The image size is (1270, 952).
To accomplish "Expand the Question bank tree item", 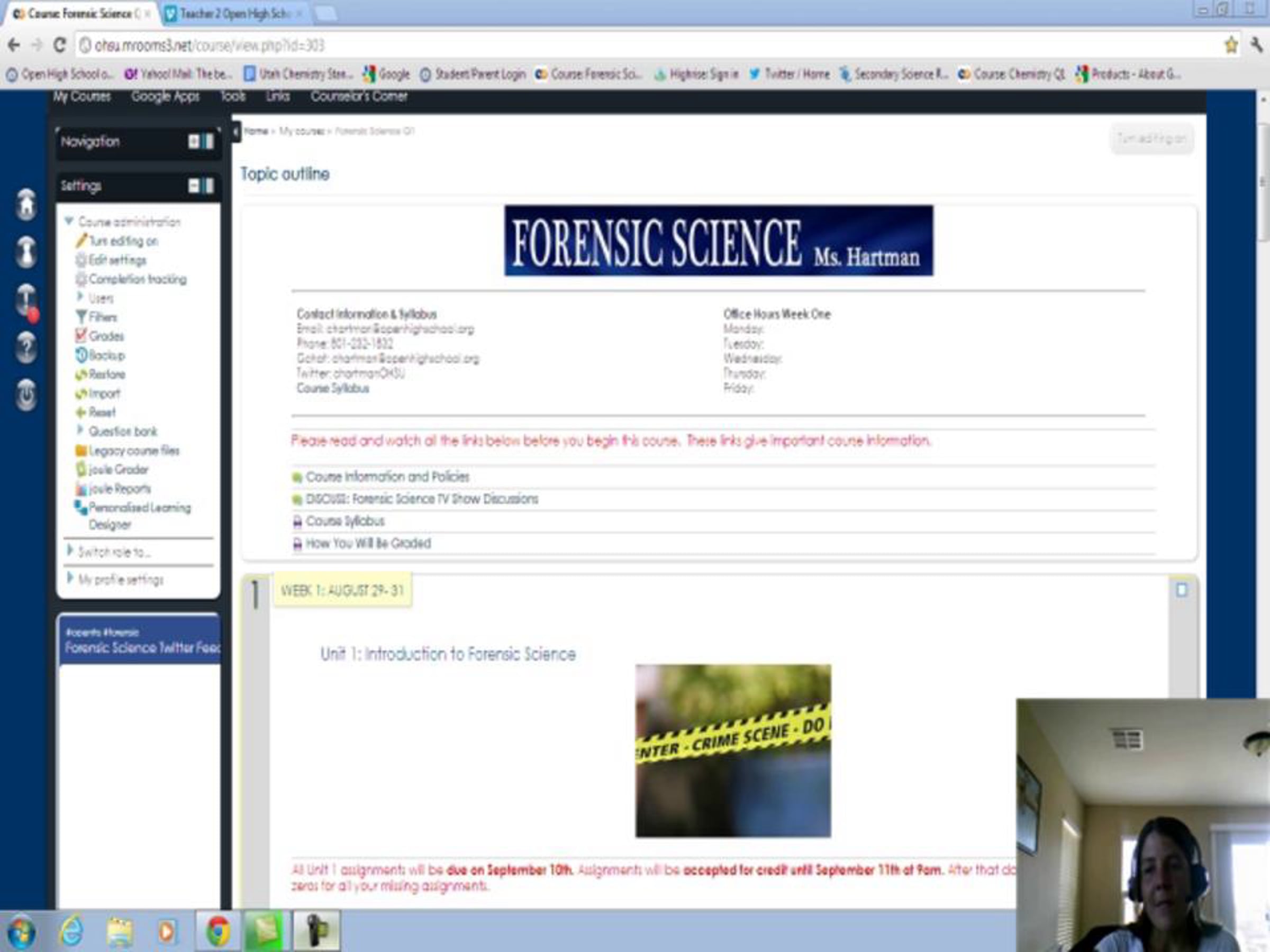I will 80,430.
